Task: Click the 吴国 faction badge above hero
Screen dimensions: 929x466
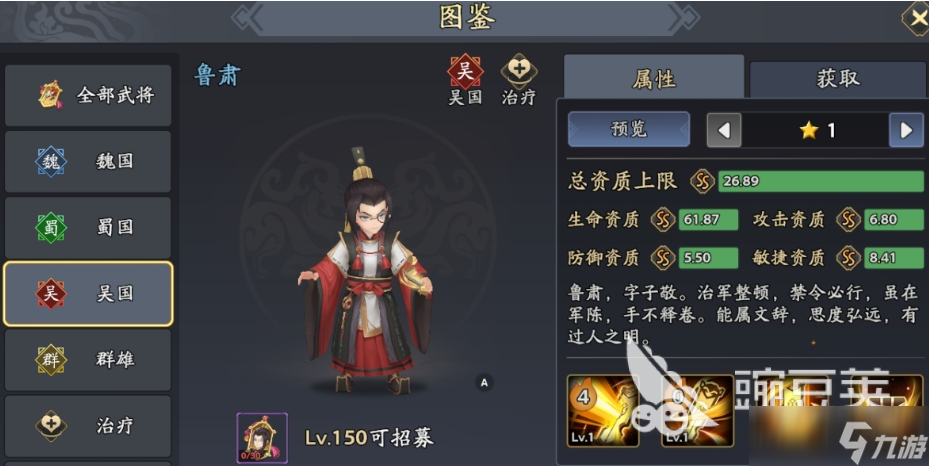Action: 465,80
